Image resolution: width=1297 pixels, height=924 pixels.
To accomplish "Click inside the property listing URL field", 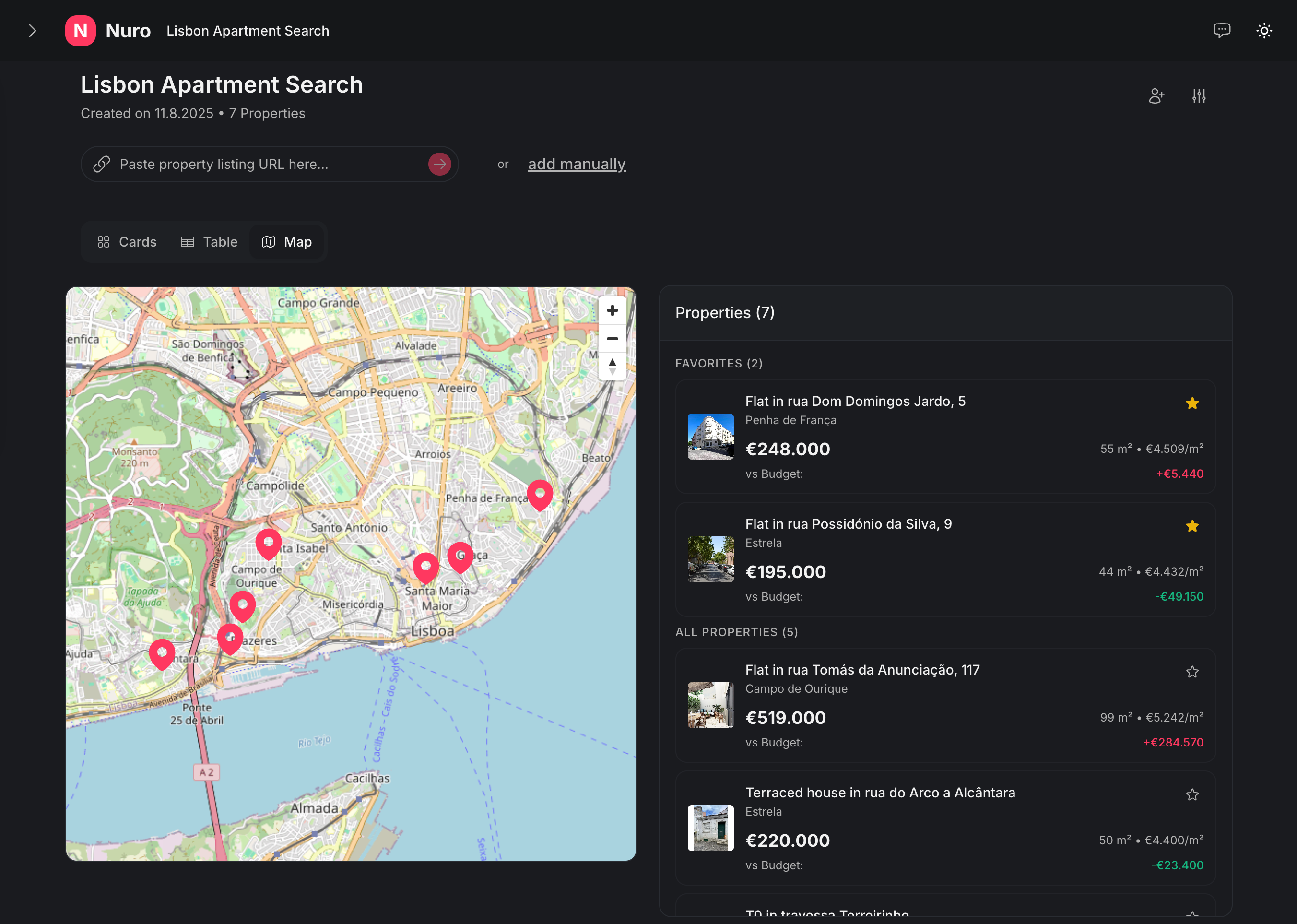I will click(x=256, y=164).
